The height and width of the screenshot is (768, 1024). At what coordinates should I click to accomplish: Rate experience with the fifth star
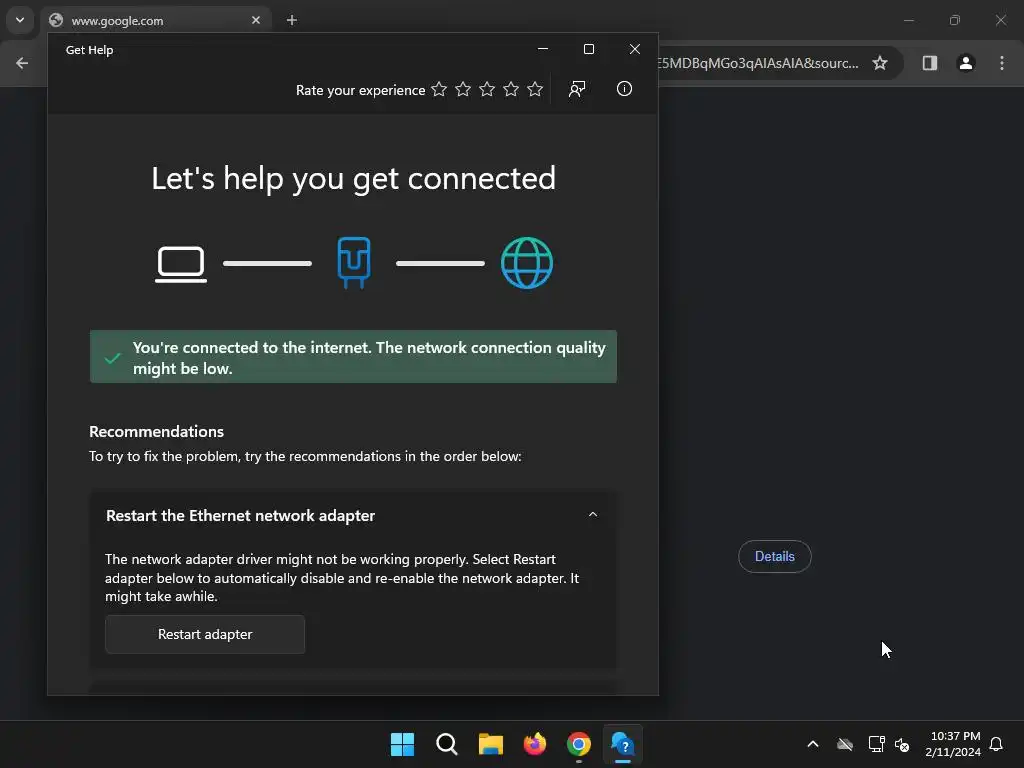click(535, 89)
